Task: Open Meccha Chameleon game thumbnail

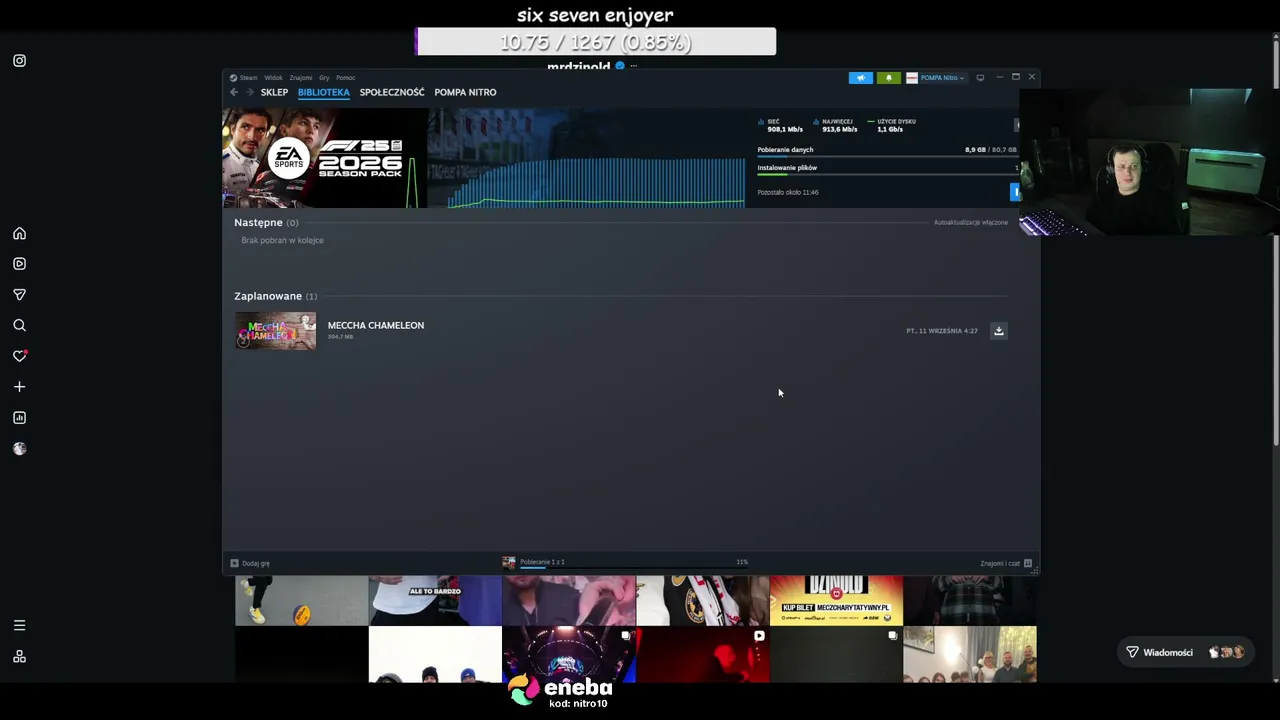Action: [x=275, y=331]
